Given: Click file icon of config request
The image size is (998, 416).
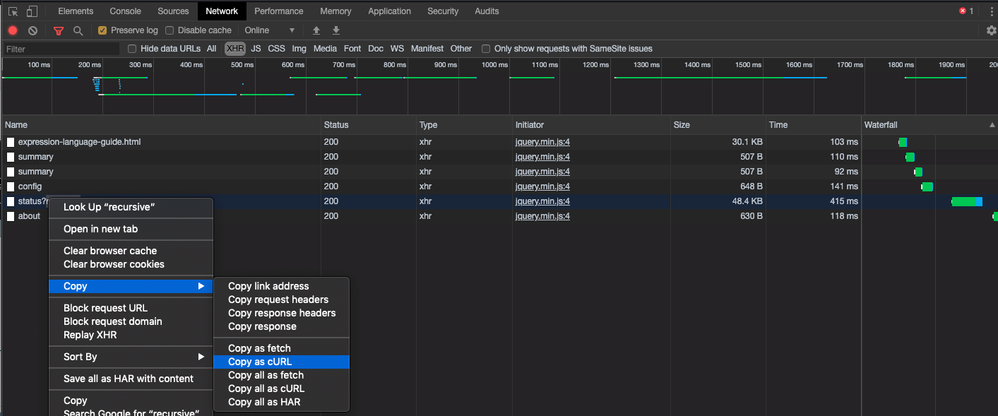Looking at the screenshot, I should 10,186.
